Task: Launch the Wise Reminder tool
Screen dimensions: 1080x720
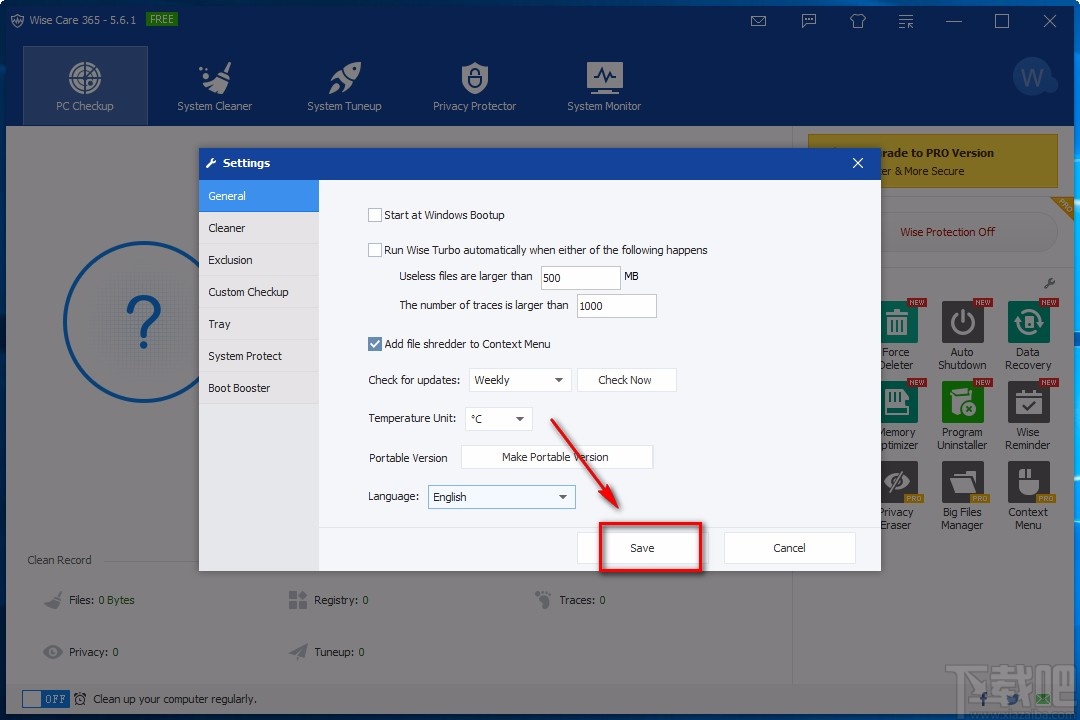Action: tap(1028, 415)
